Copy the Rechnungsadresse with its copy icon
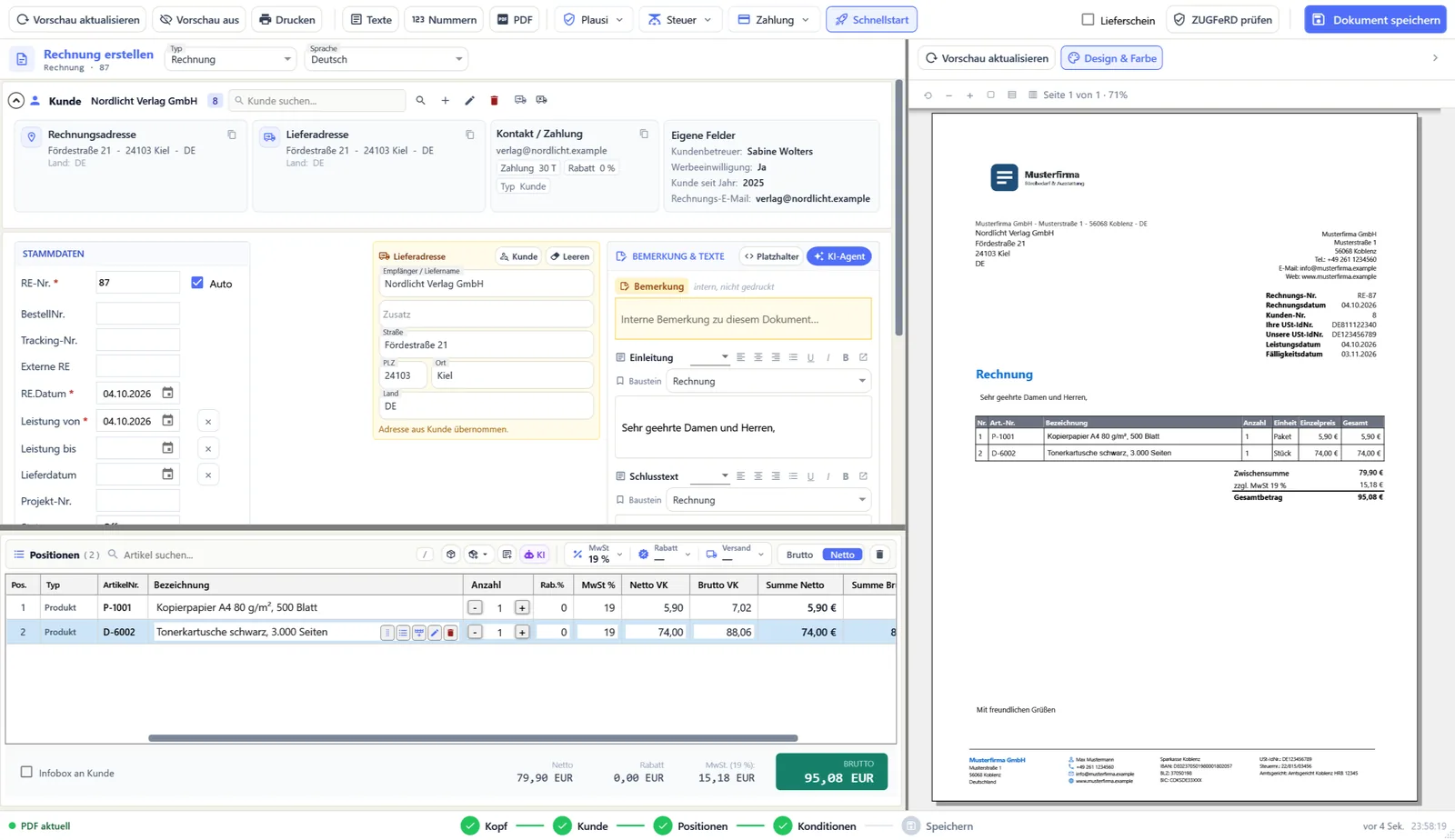1455x840 pixels. coord(232,135)
